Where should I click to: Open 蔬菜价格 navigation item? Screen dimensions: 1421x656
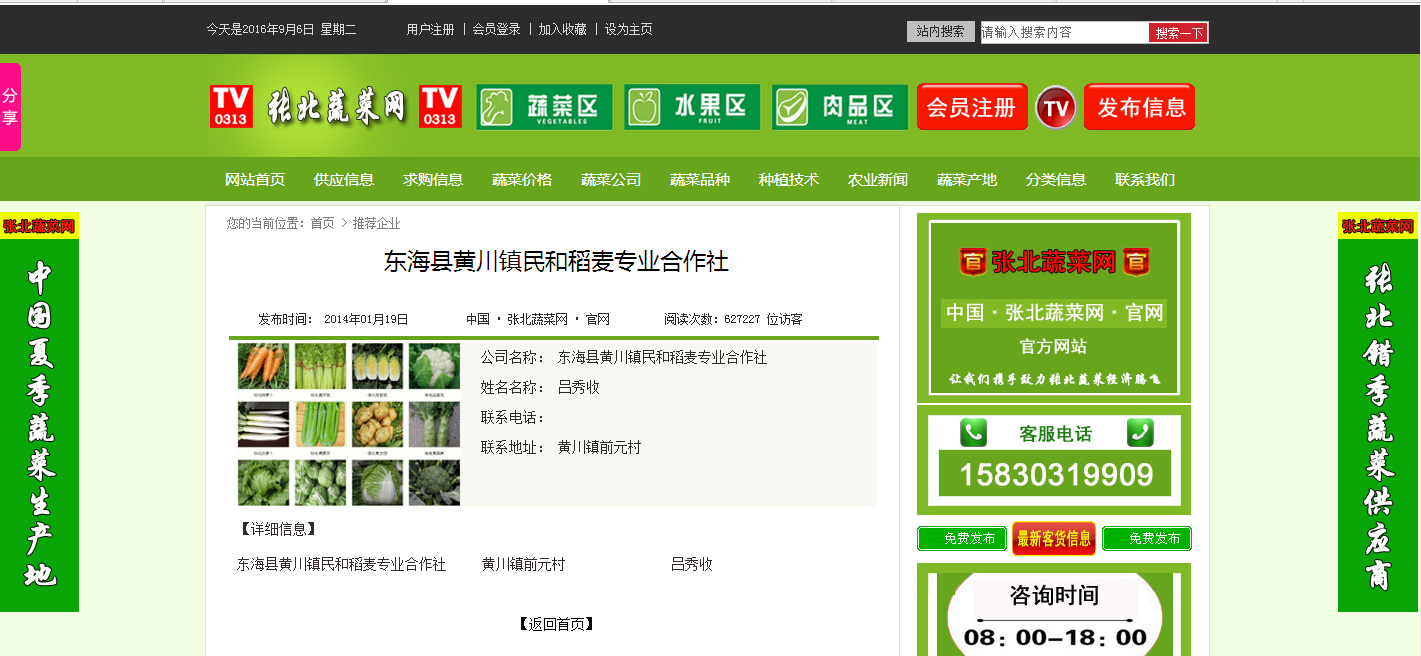point(522,180)
